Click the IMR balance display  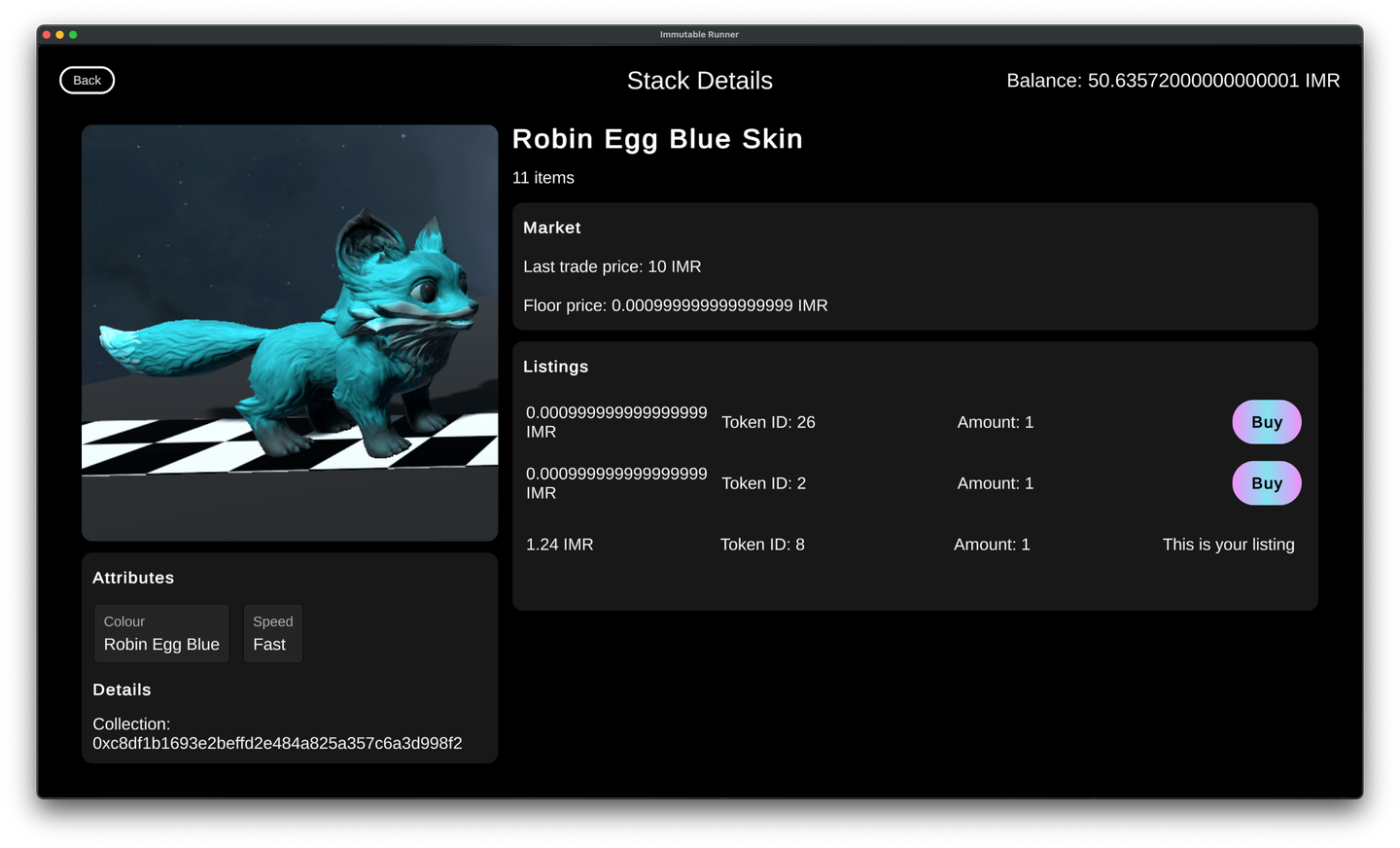tap(1172, 81)
